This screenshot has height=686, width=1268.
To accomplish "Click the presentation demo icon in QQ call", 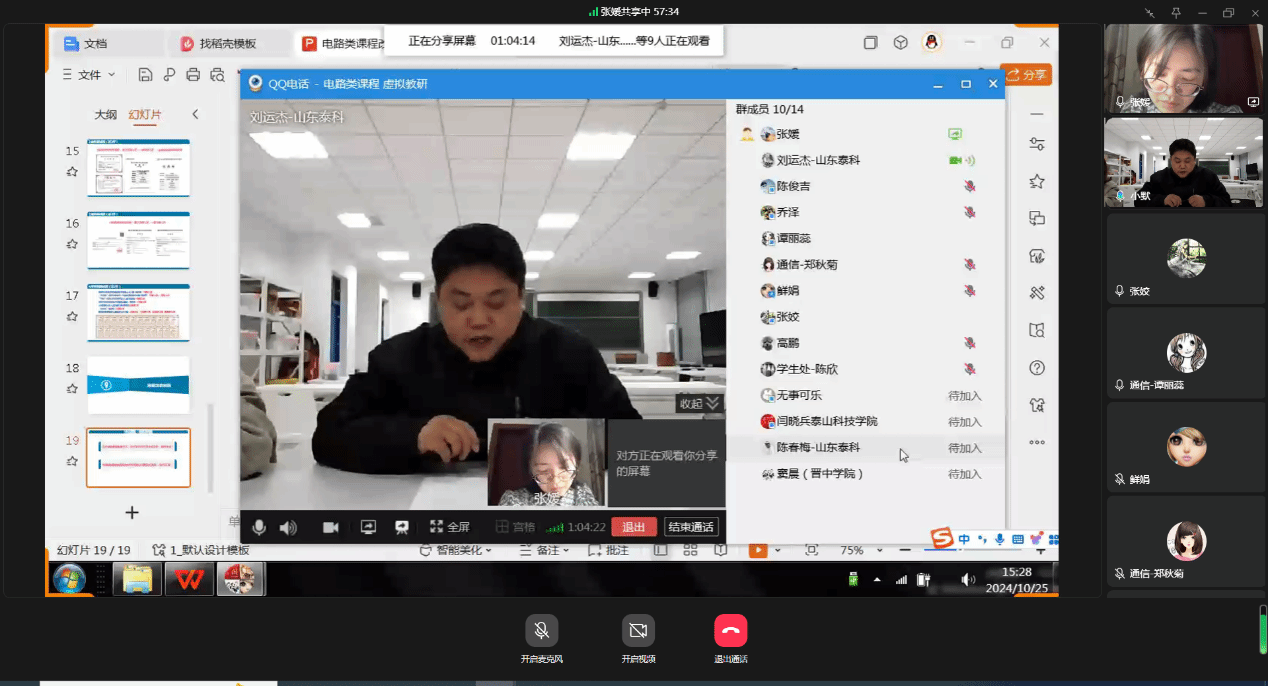I will tap(402, 527).
